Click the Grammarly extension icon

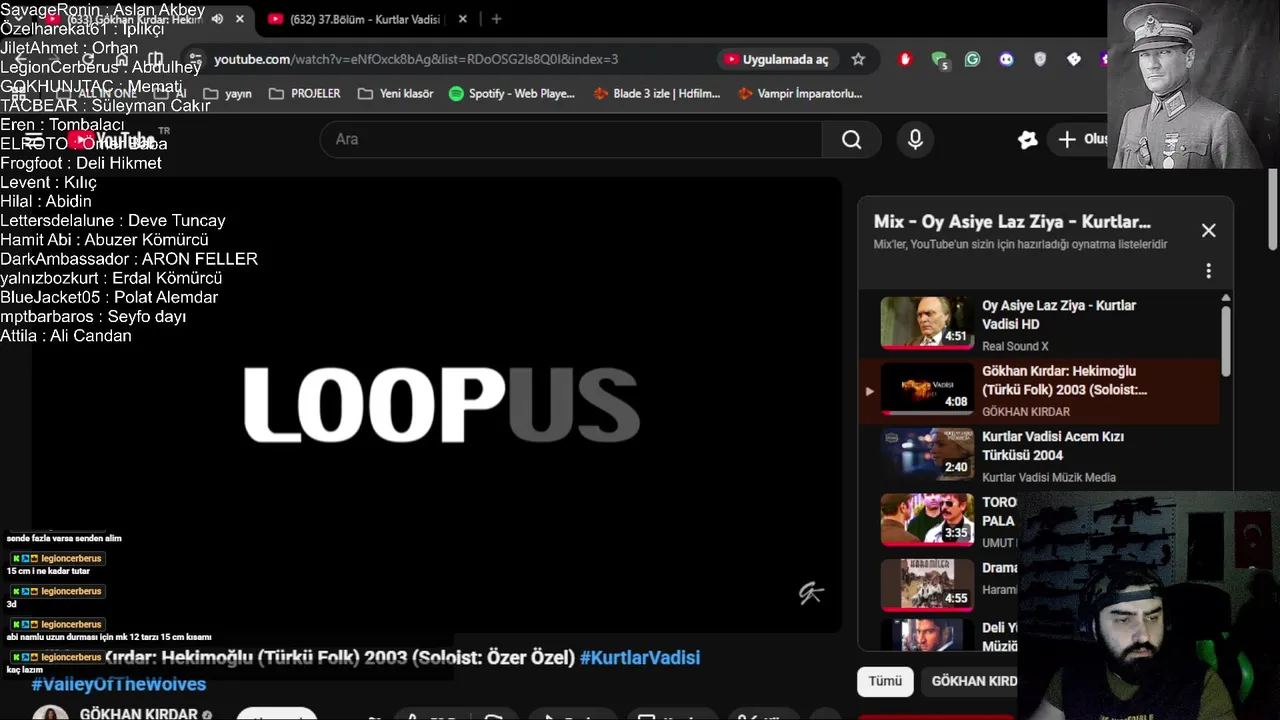(x=972, y=59)
